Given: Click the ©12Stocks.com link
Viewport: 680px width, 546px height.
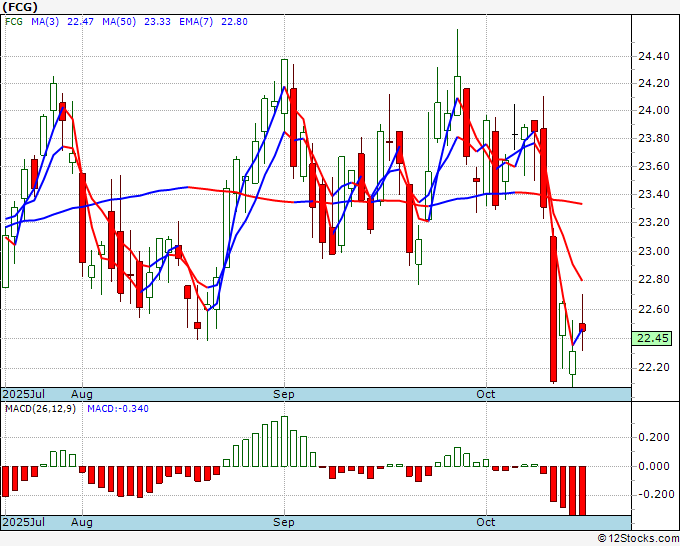Looking at the screenshot, I should coord(638,539).
